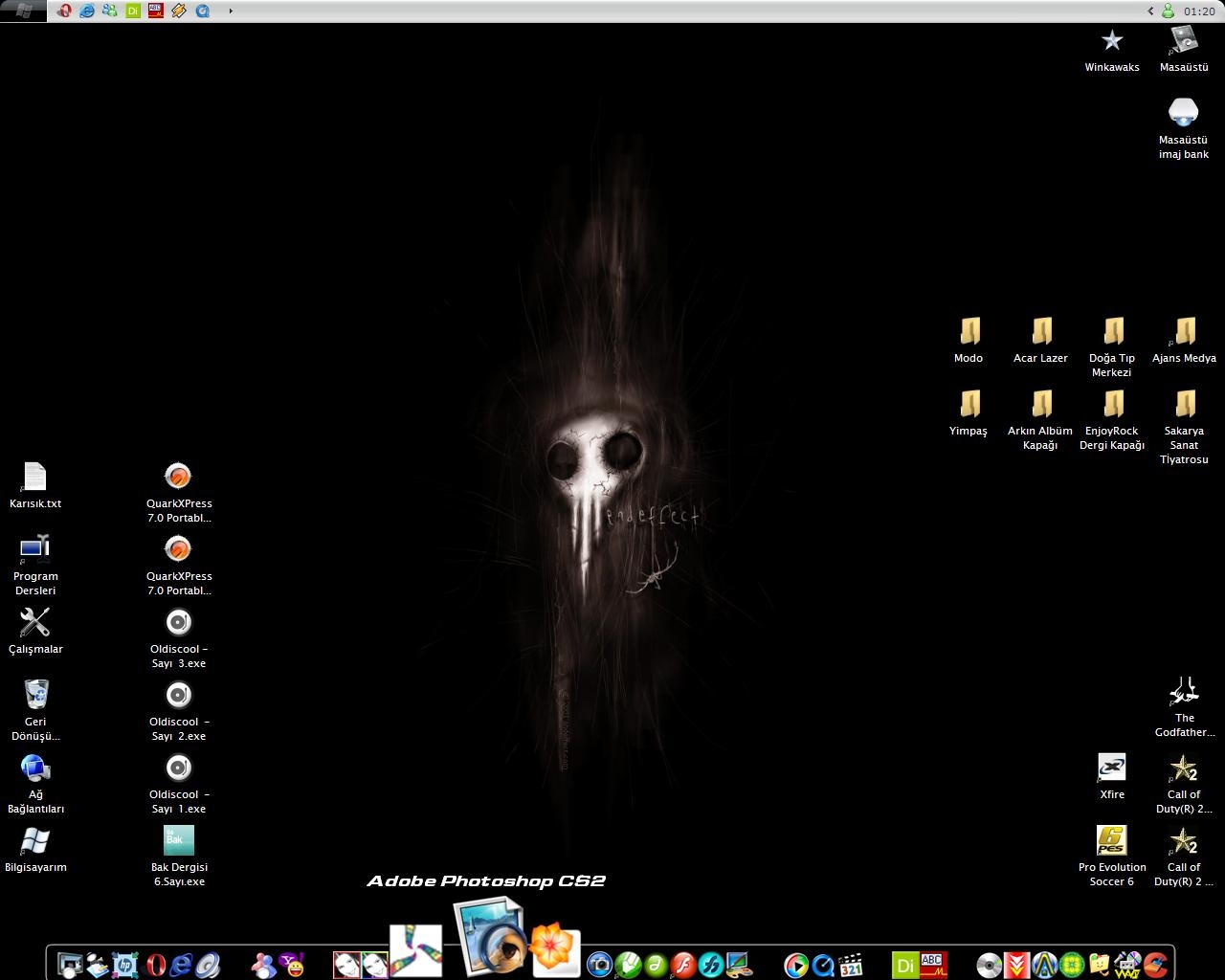Open MSN Messenger from the bottom dock

click(x=263, y=965)
